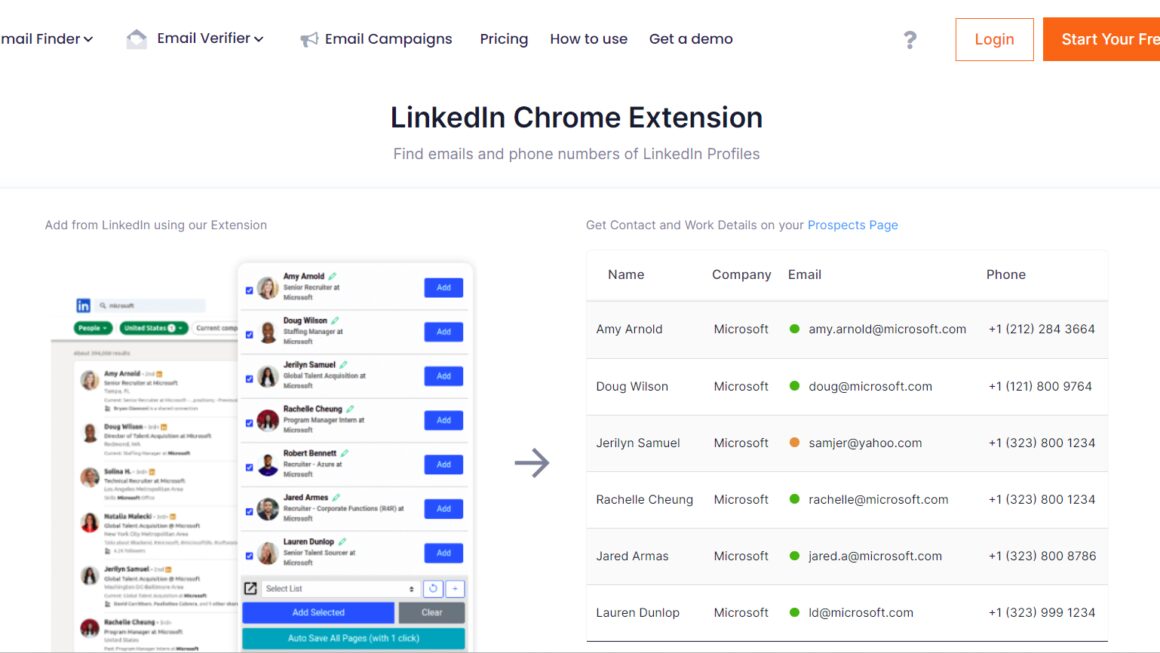Screen dimensions: 1160x653
Task: Click the orange status dot for samjer@yahoo.com
Action: point(795,442)
